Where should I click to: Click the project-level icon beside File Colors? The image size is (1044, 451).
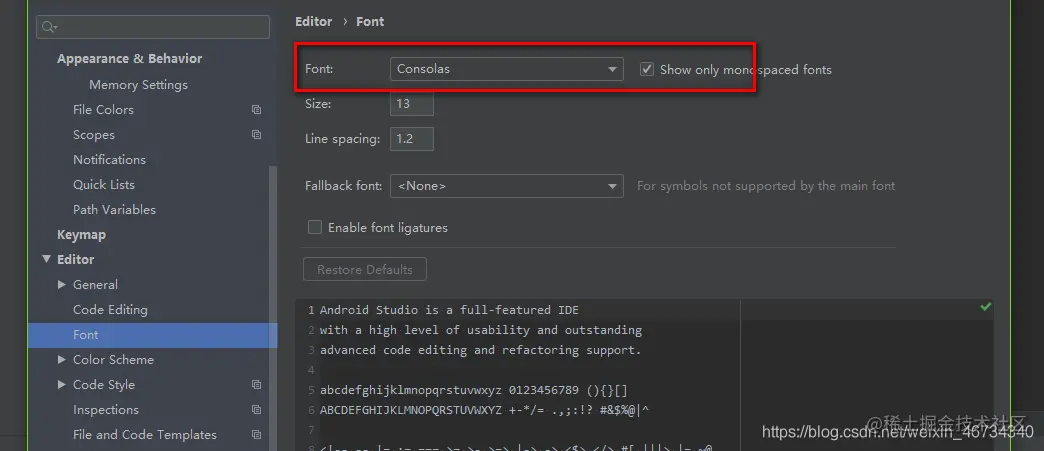(x=256, y=110)
